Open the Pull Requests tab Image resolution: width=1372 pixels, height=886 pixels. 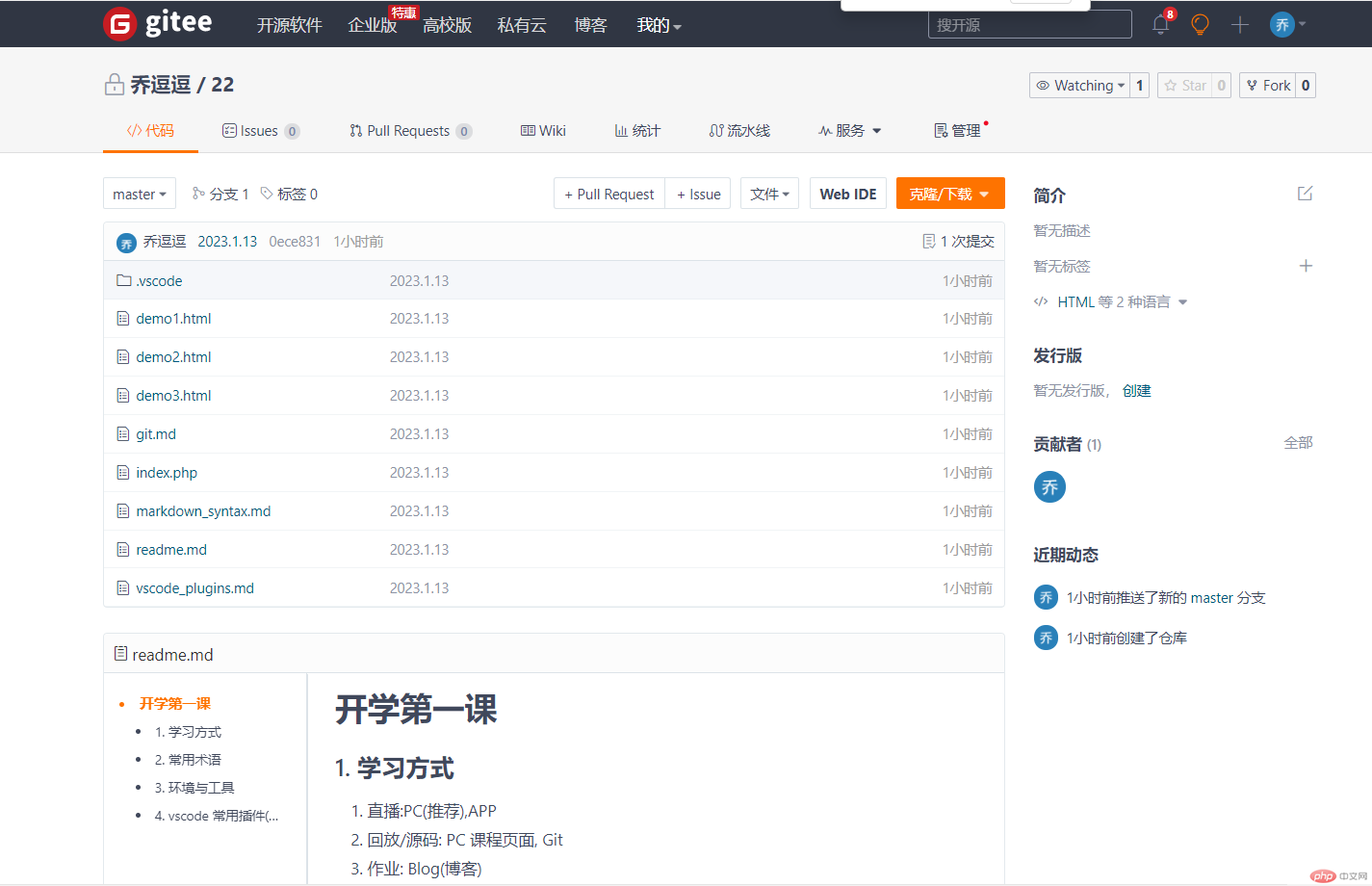pos(410,131)
